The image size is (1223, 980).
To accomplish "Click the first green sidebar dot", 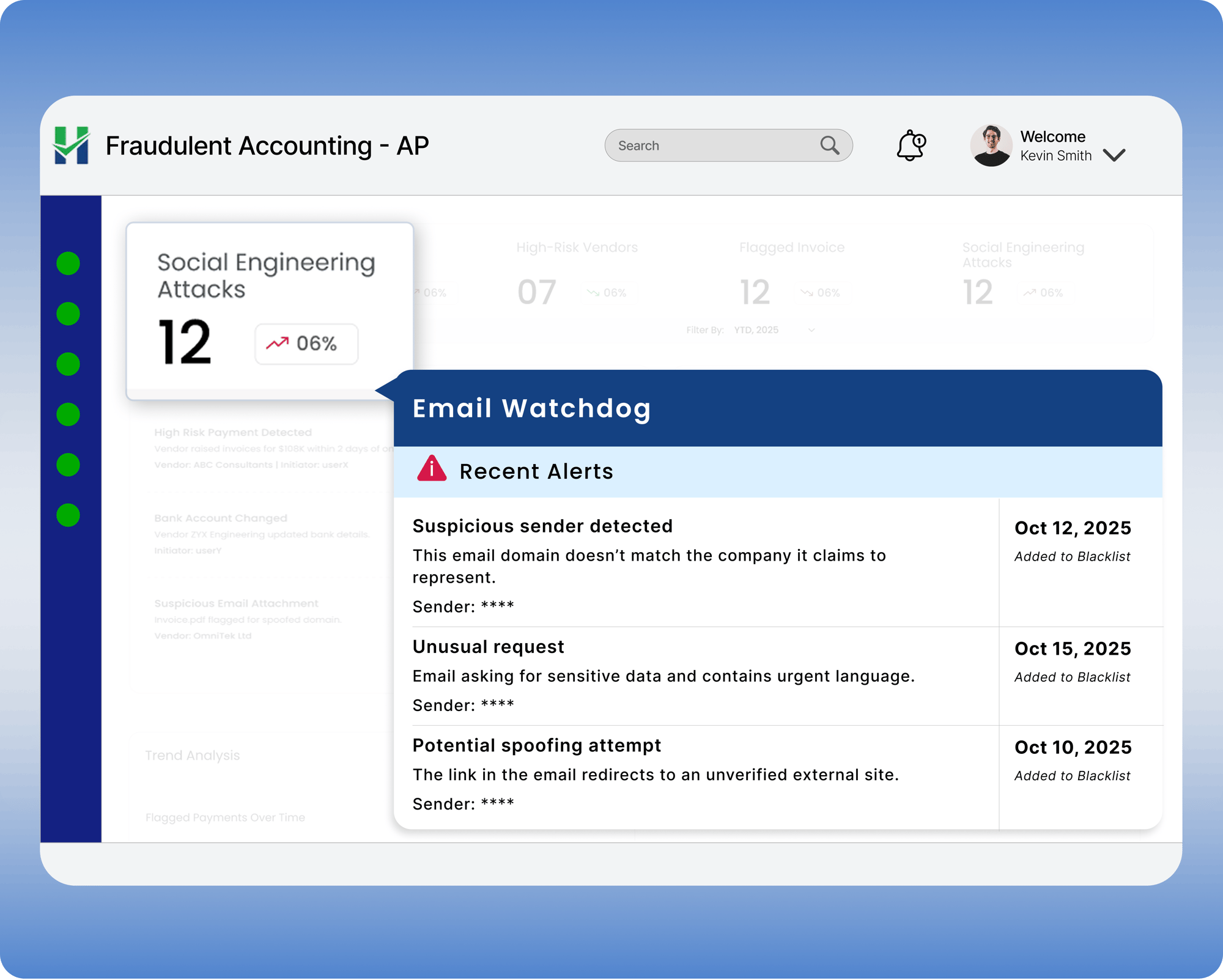I will tap(68, 263).
